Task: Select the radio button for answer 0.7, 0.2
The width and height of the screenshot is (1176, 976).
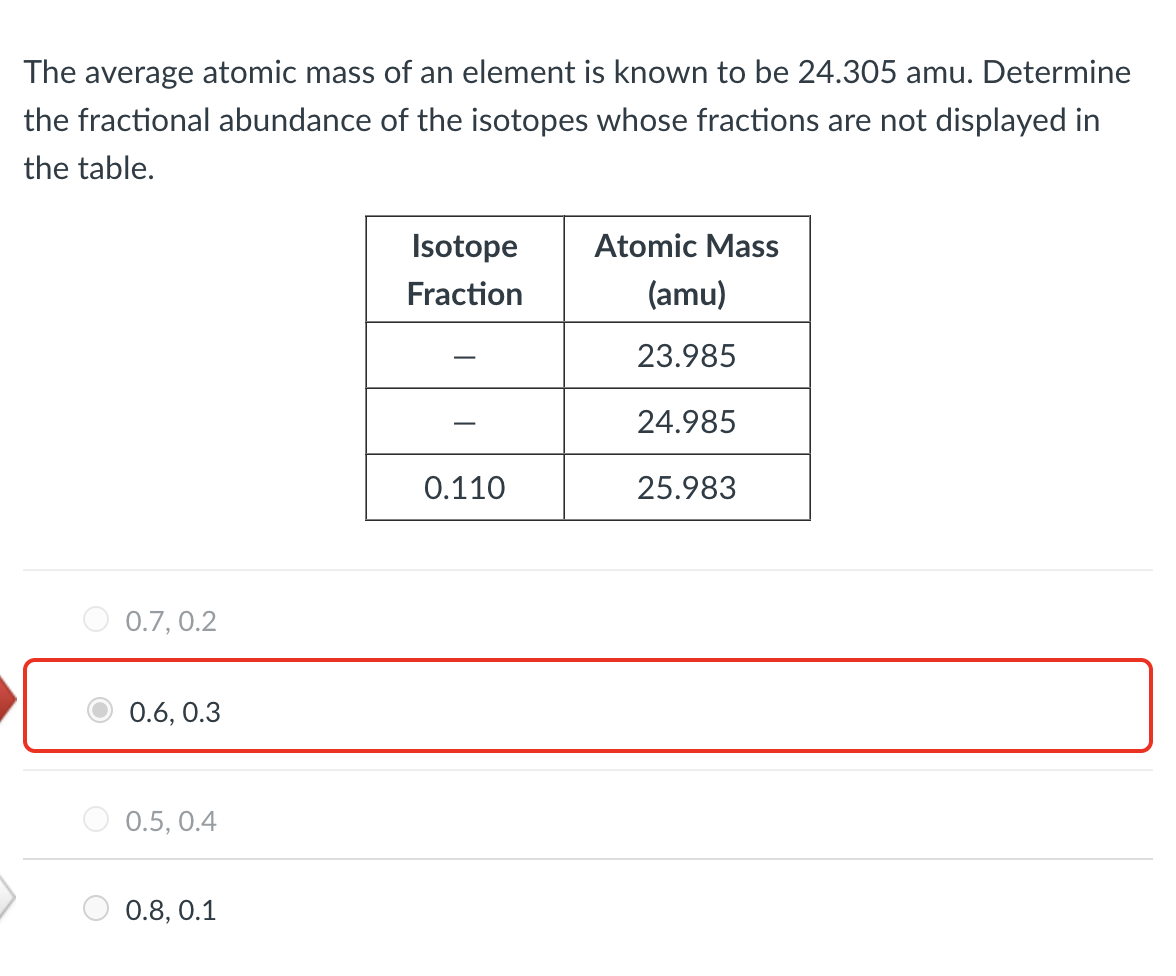Action: pos(95,619)
